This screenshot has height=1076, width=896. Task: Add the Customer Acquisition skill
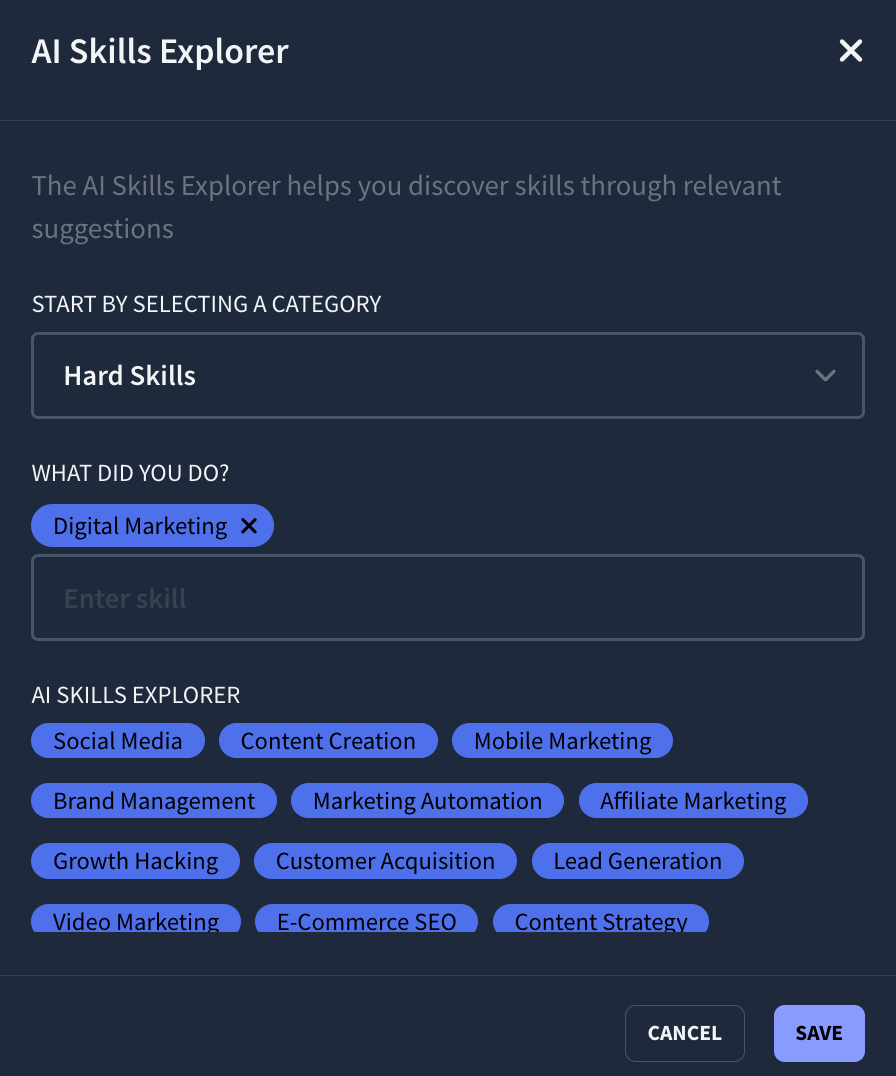tap(385, 860)
